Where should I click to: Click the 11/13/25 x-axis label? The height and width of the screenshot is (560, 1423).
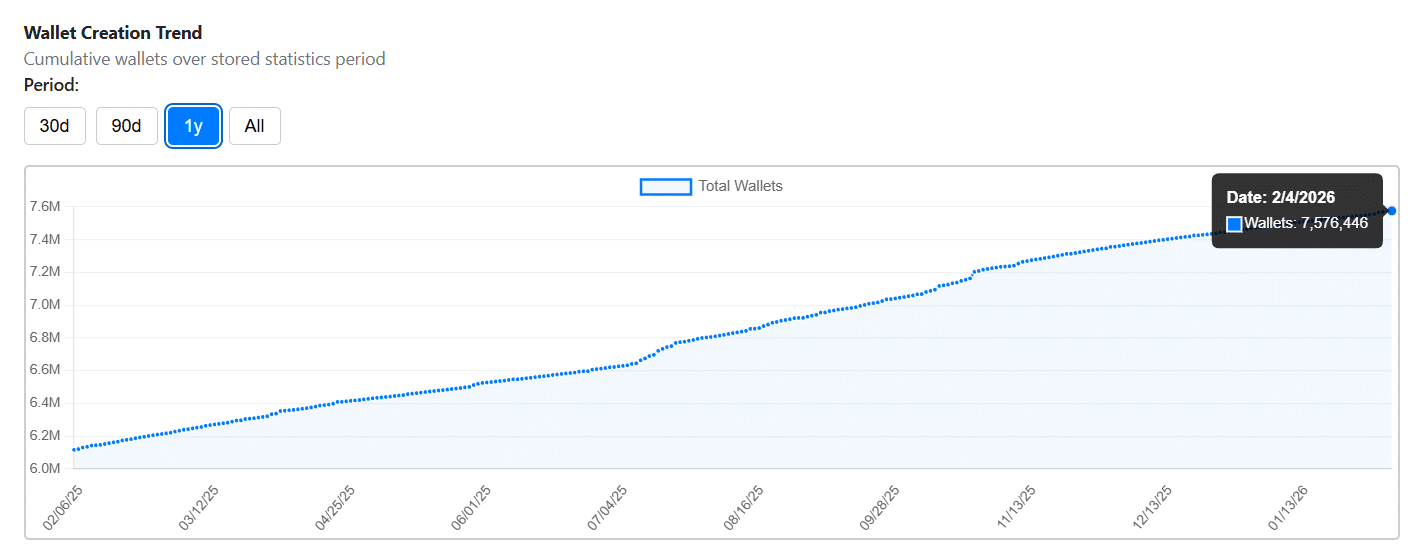point(1017,507)
